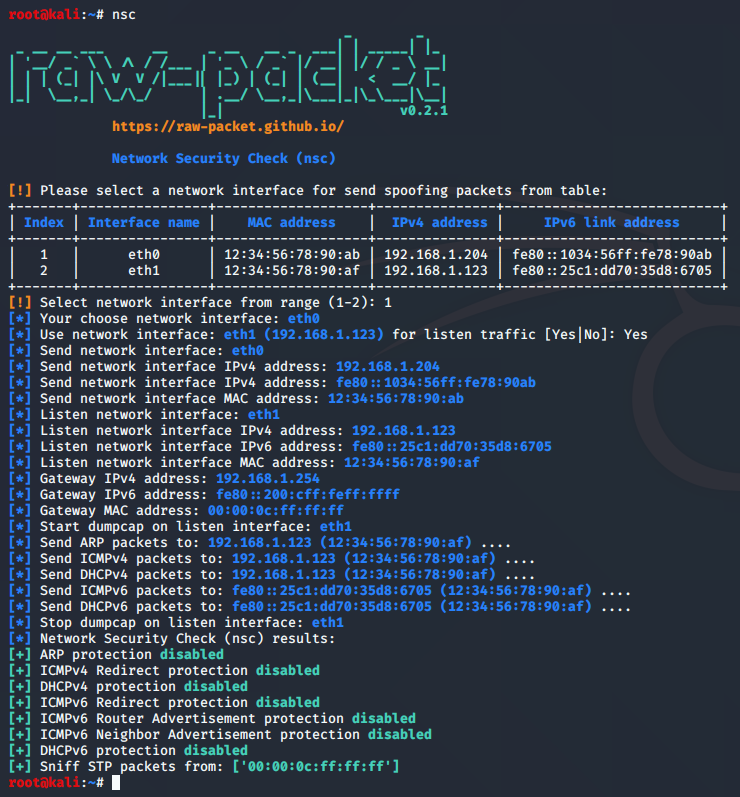Click 'disabled' on ARP protection line

192,655
